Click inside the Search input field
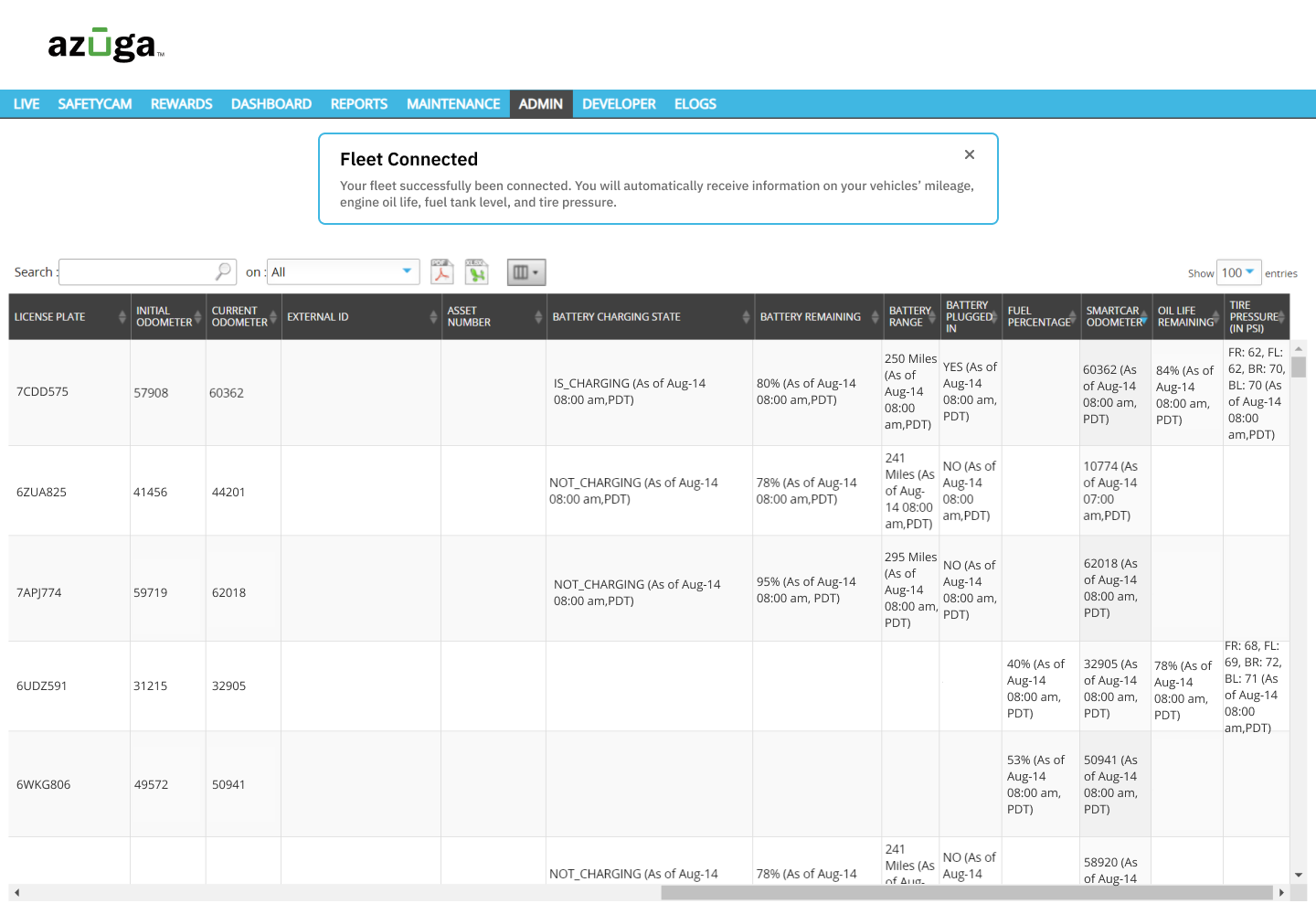Screen dimensions: 1316x914 point(137,271)
